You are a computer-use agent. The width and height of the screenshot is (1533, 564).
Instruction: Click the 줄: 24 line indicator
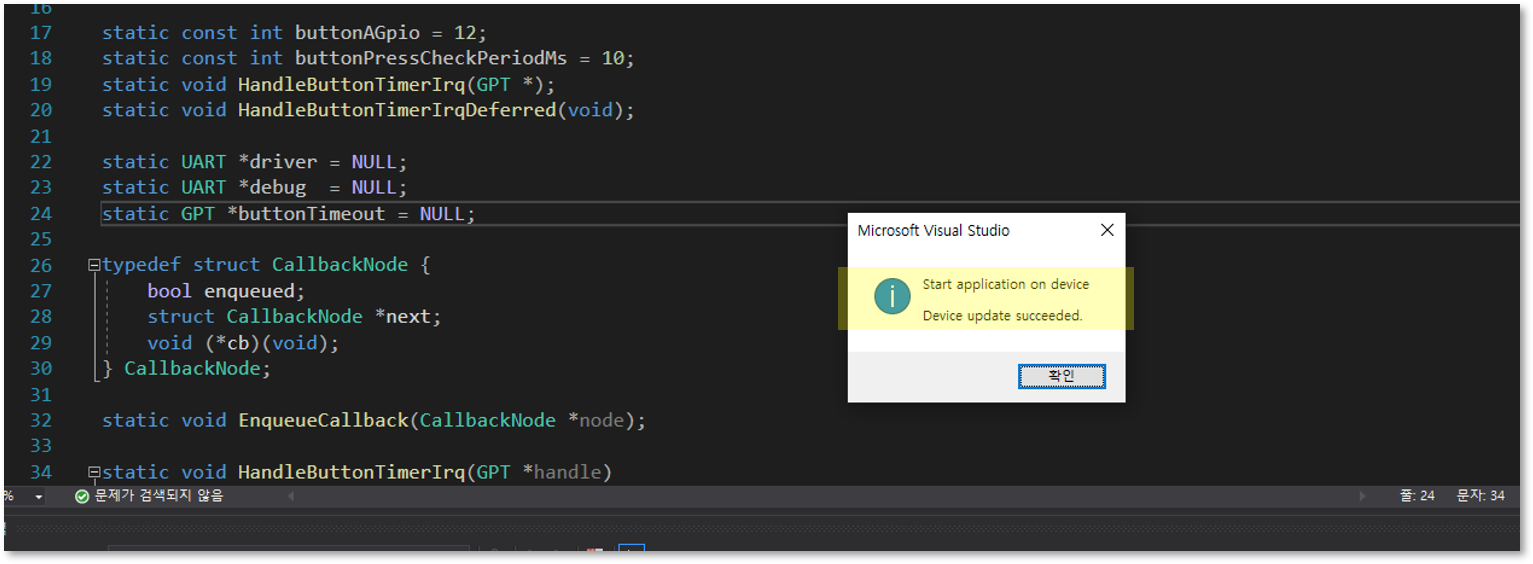coord(1418,496)
